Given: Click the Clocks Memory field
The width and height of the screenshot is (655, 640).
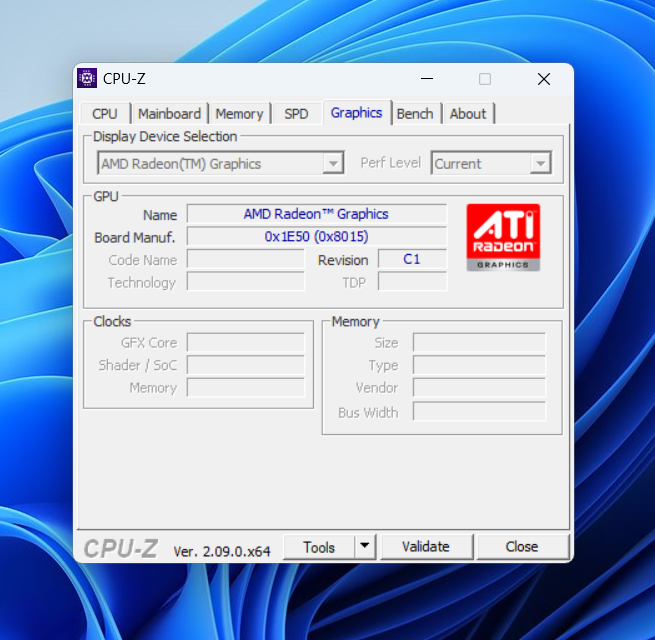Looking at the screenshot, I should (246, 388).
